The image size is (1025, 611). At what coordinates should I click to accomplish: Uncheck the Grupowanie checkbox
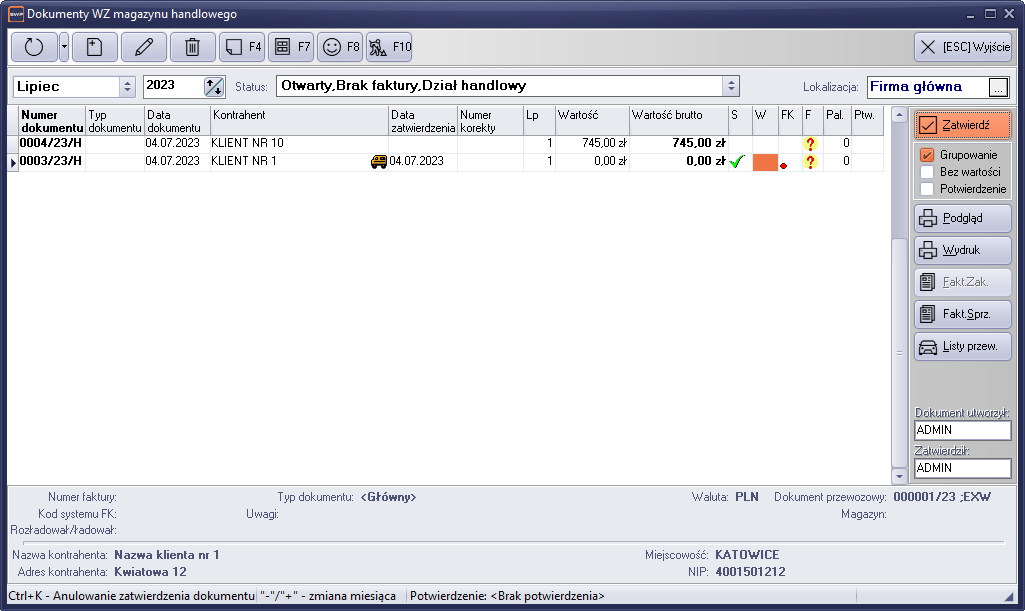(x=927, y=155)
